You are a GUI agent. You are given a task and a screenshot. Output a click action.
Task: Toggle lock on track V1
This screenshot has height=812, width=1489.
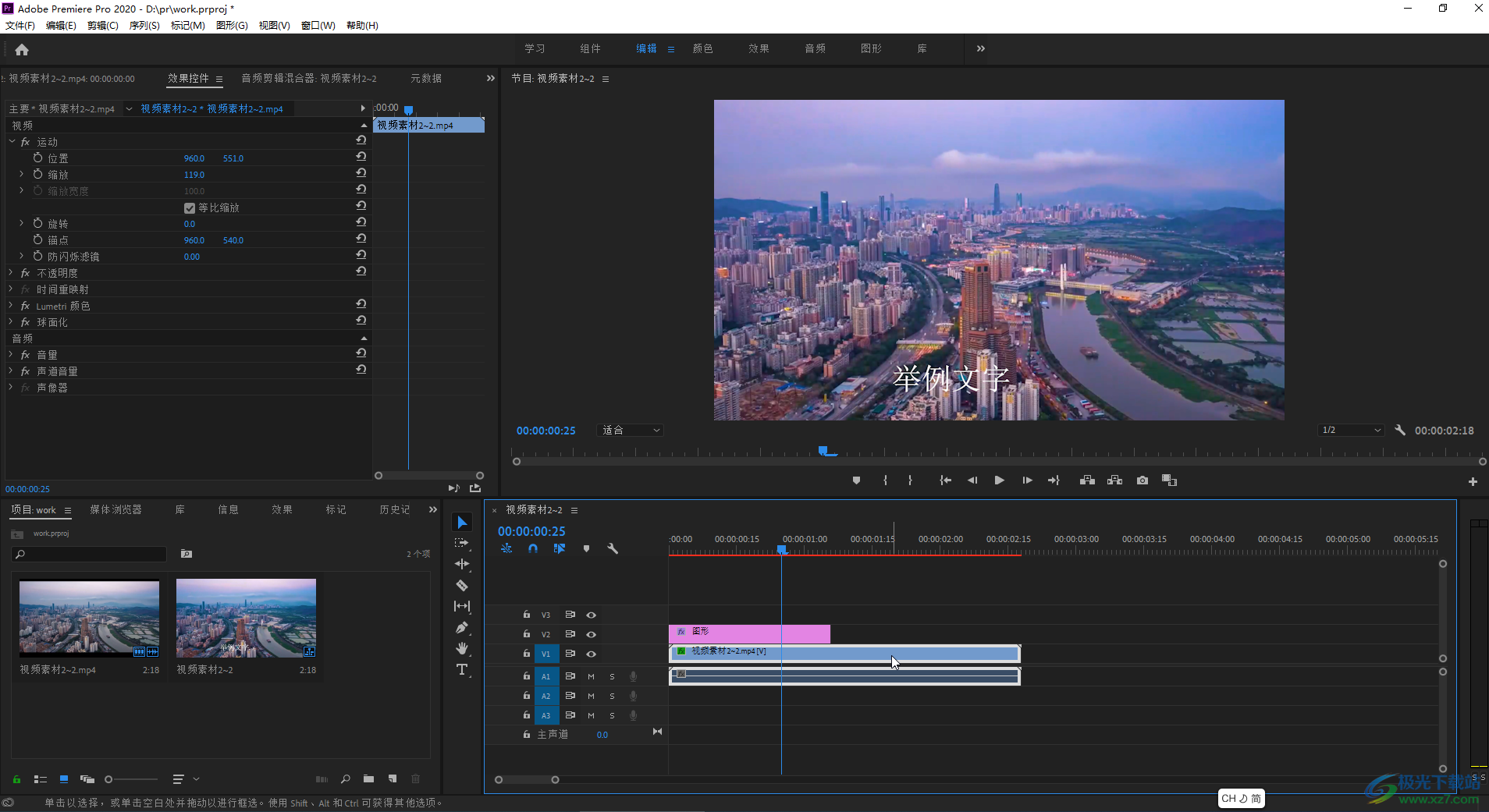527,654
